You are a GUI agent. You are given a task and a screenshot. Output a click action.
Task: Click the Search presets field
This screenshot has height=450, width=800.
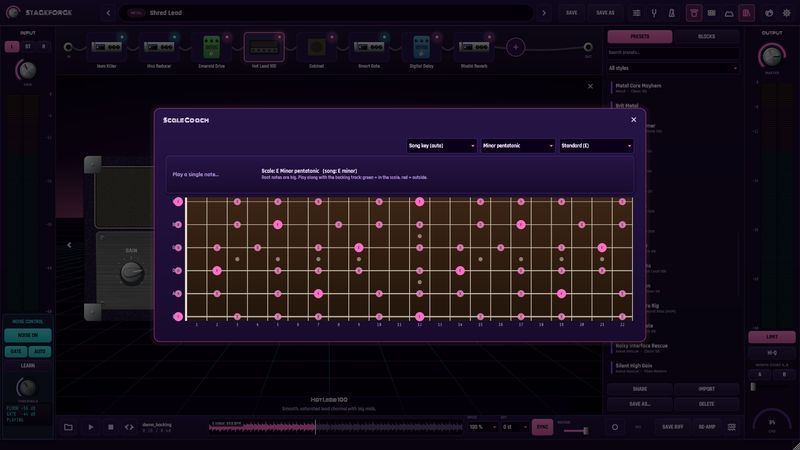(673, 53)
